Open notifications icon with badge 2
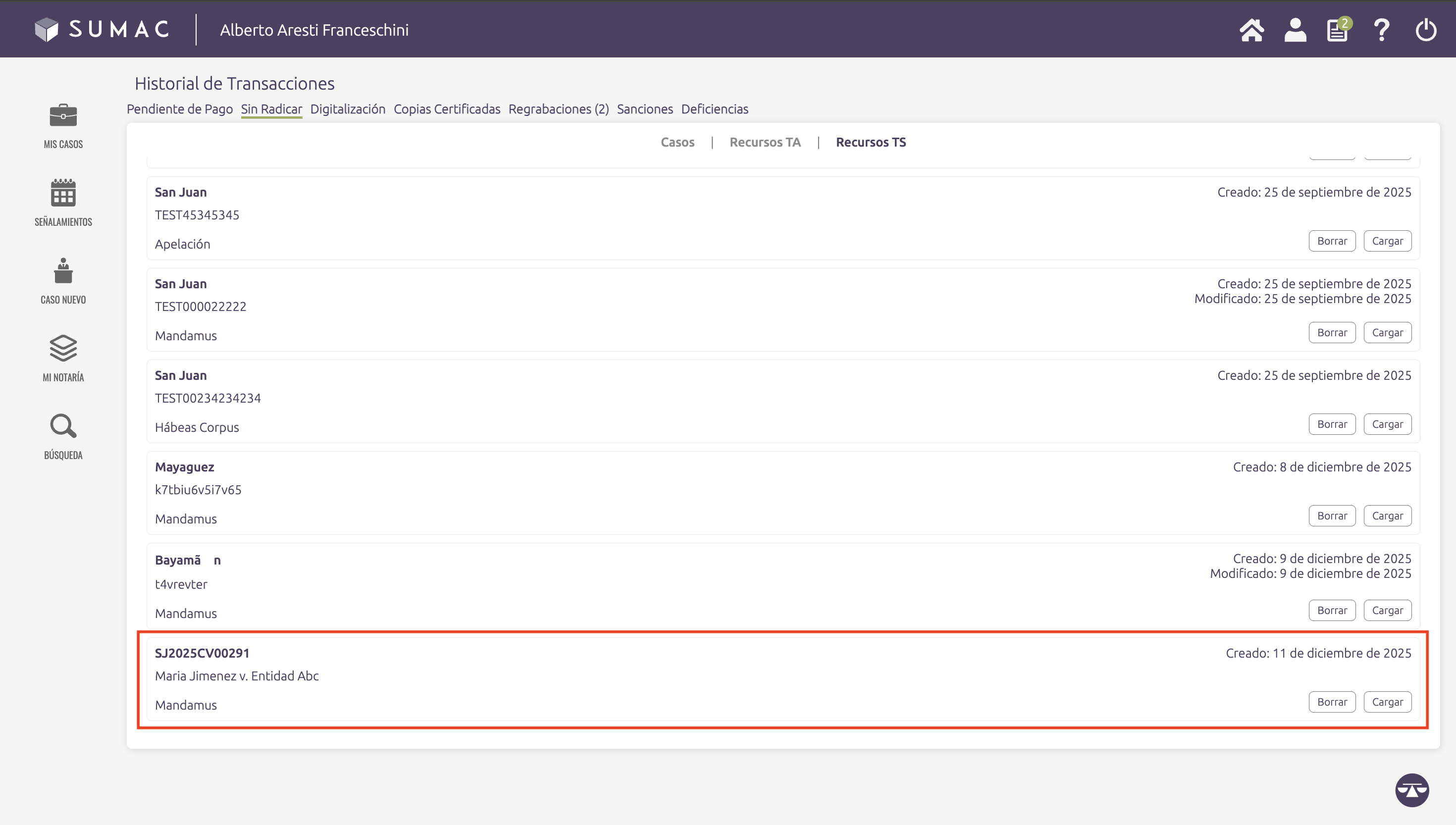 pos(1338,30)
